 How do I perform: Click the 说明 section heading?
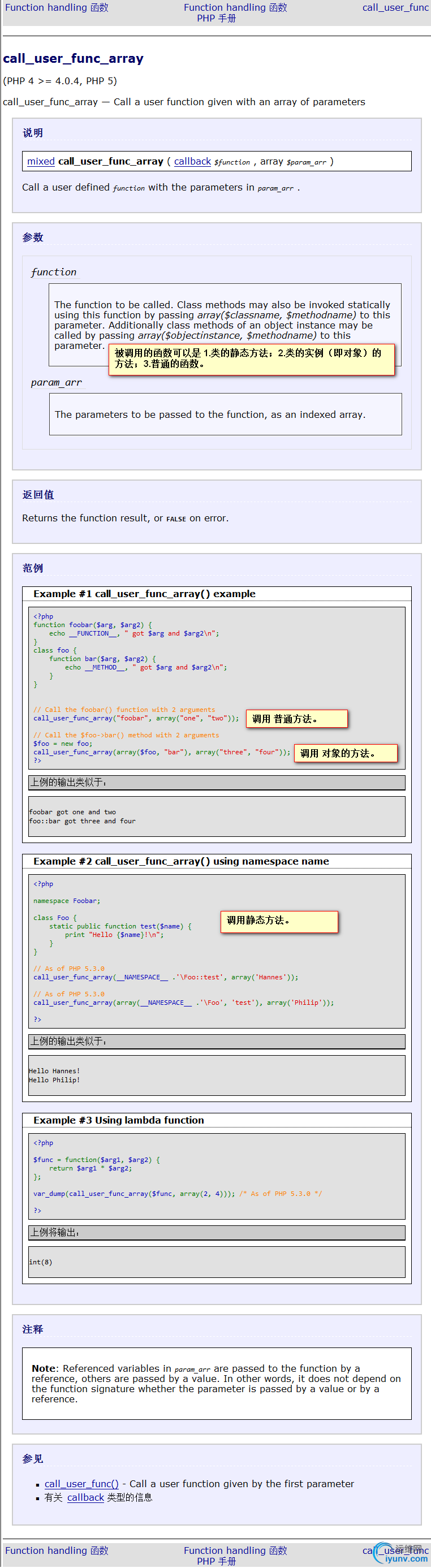[33, 133]
